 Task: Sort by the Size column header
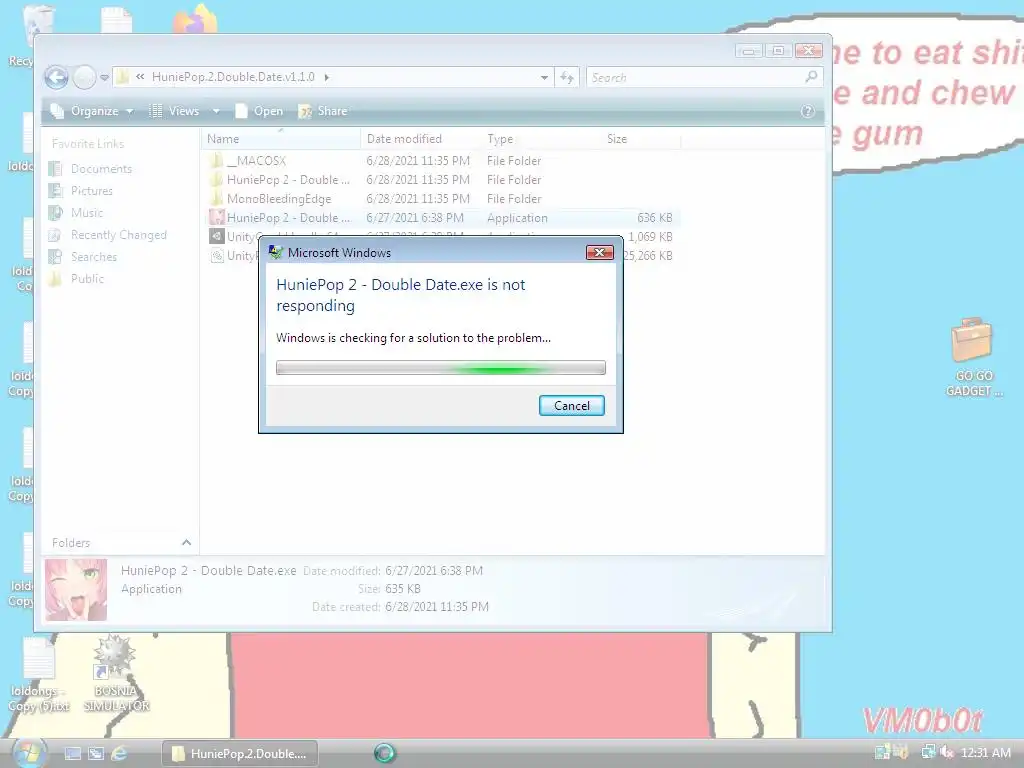click(641, 138)
